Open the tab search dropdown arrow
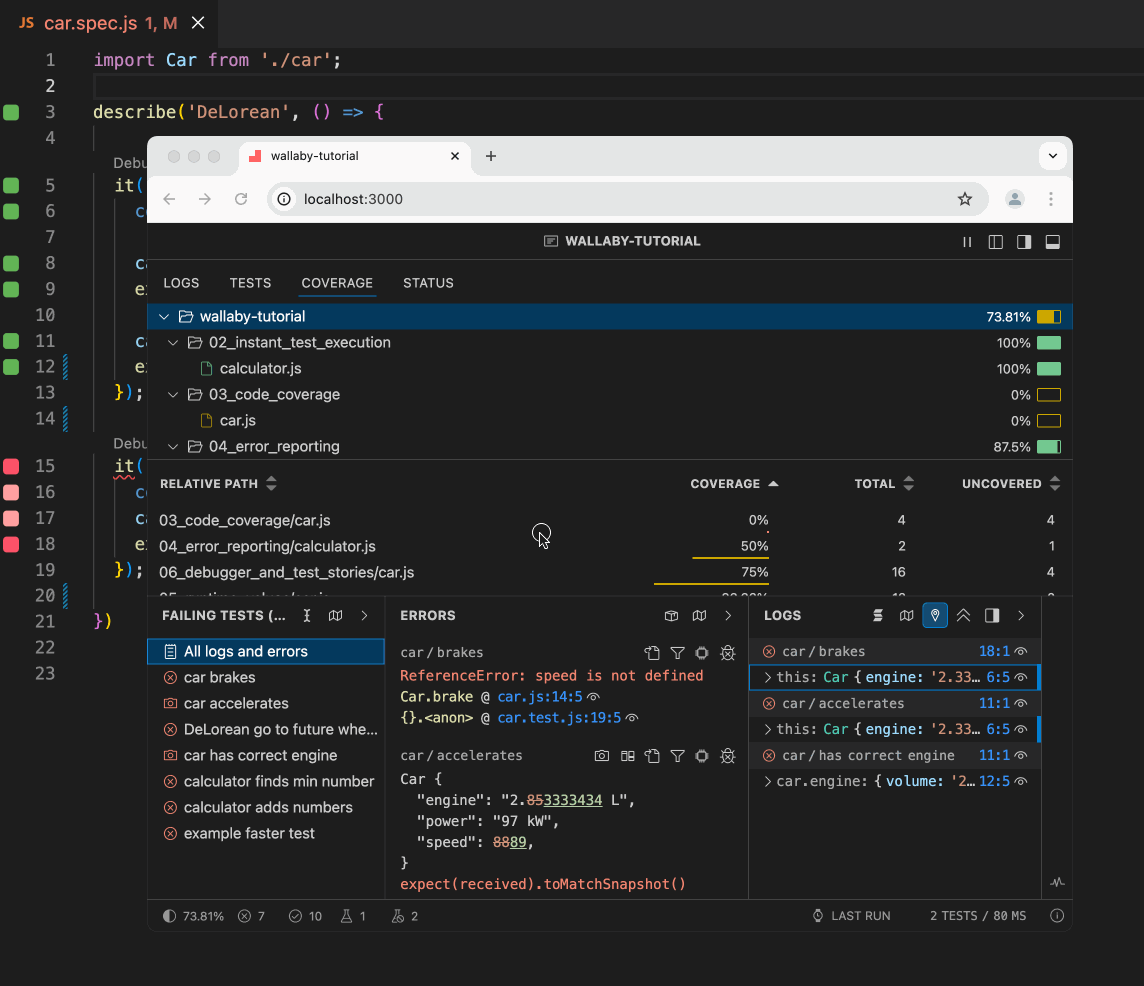 (x=1052, y=155)
